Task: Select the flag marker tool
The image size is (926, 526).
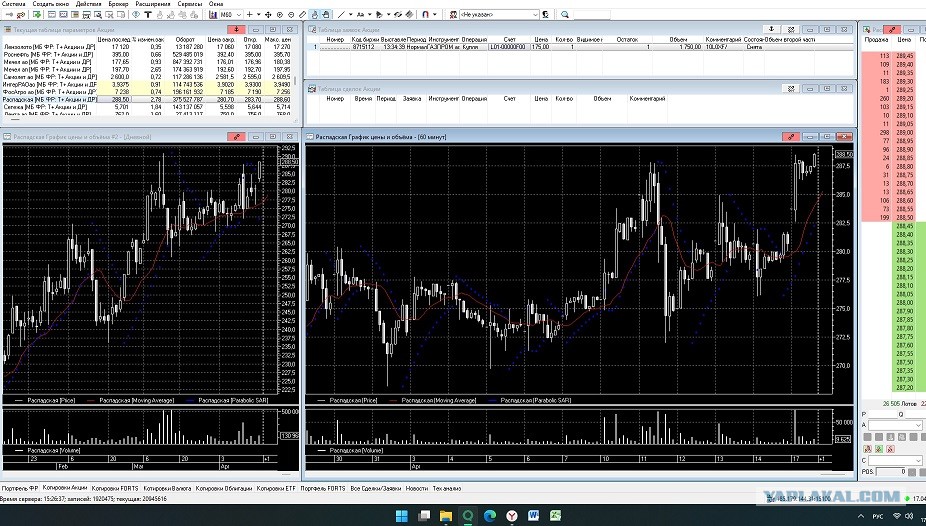Action: pos(379,14)
